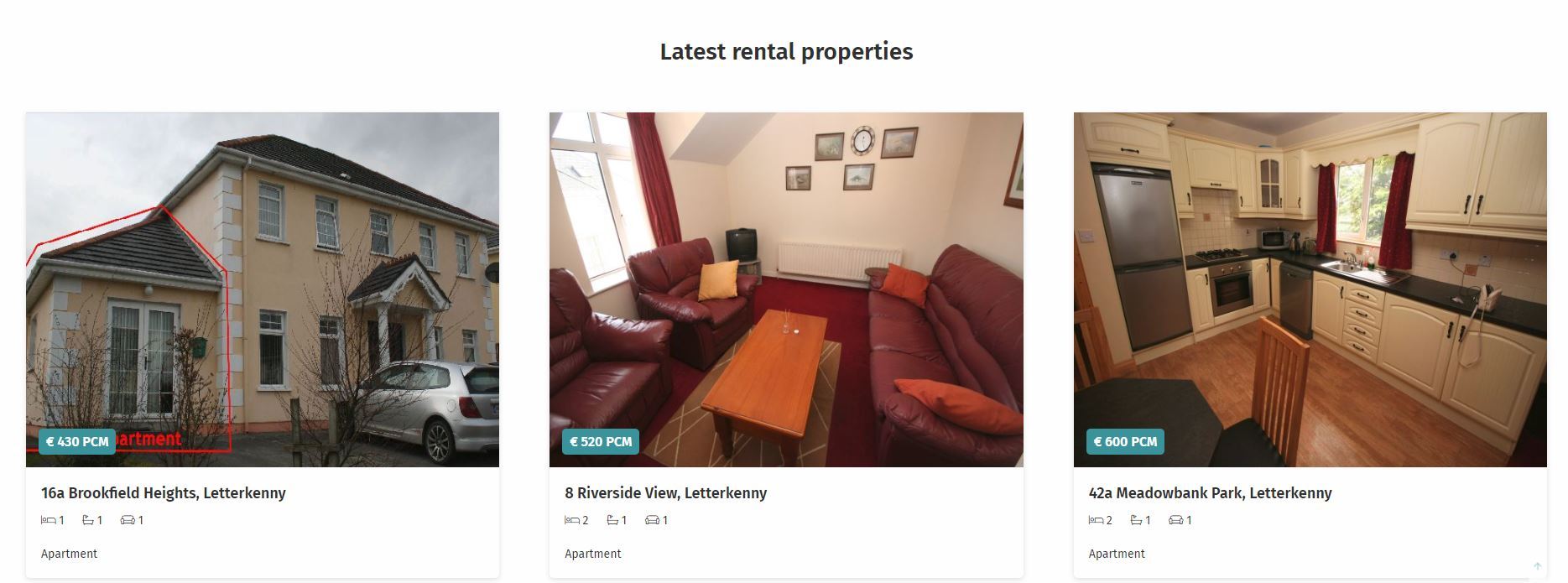Click sofa icon on Meadowbank Park listing
This screenshot has height=583, width=1568.
point(1175,520)
